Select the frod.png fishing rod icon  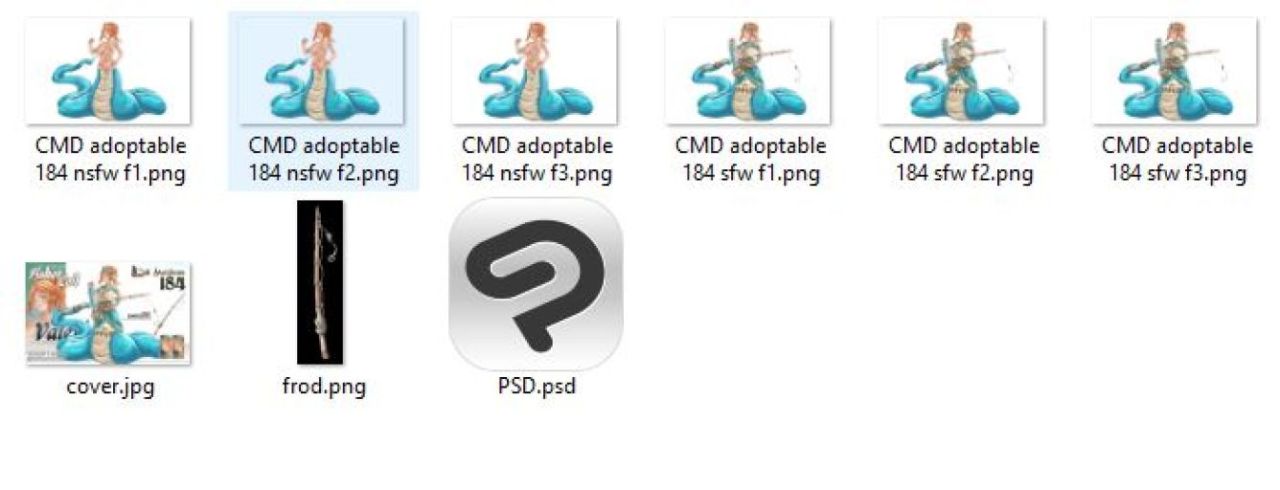320,282
